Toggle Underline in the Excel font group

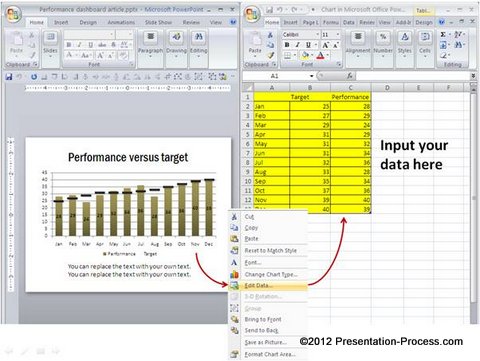(x=308, y=45)
